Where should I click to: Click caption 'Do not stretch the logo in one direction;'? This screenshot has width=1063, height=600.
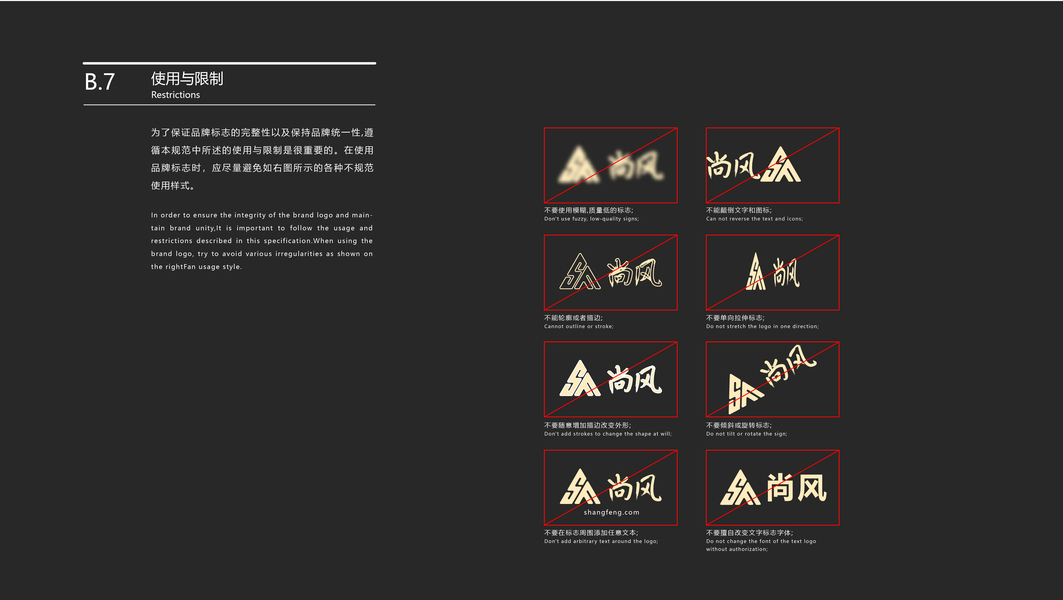[x=762, y=326]
